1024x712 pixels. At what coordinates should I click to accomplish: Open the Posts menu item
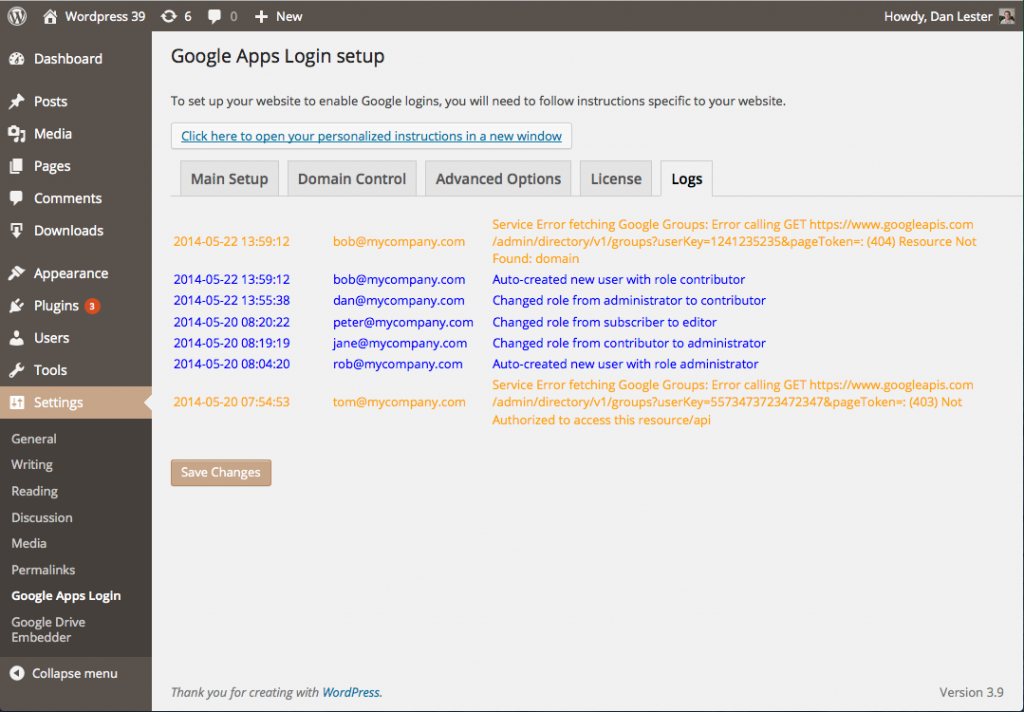coord(76,101)
